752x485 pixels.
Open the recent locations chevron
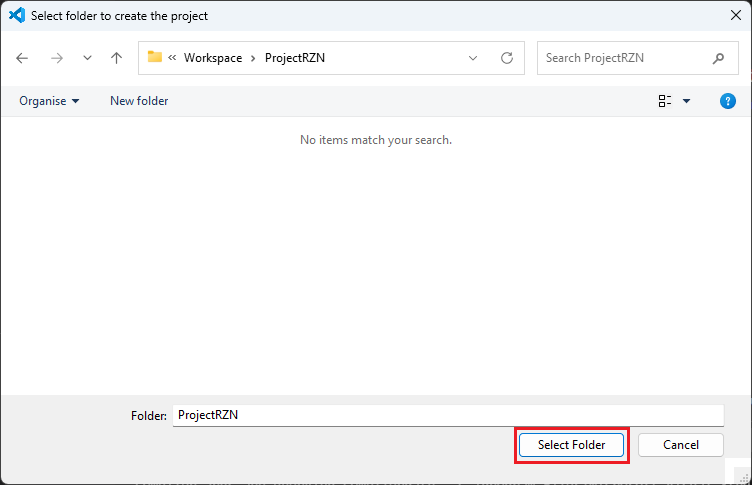(87, 58)
